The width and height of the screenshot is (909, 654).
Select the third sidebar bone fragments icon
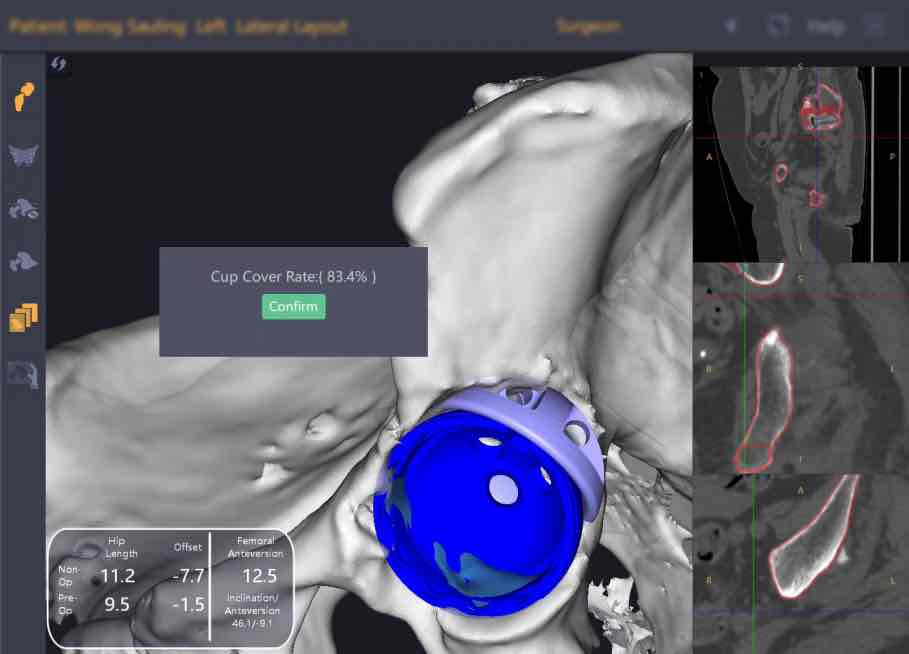(x=23, y=209)
